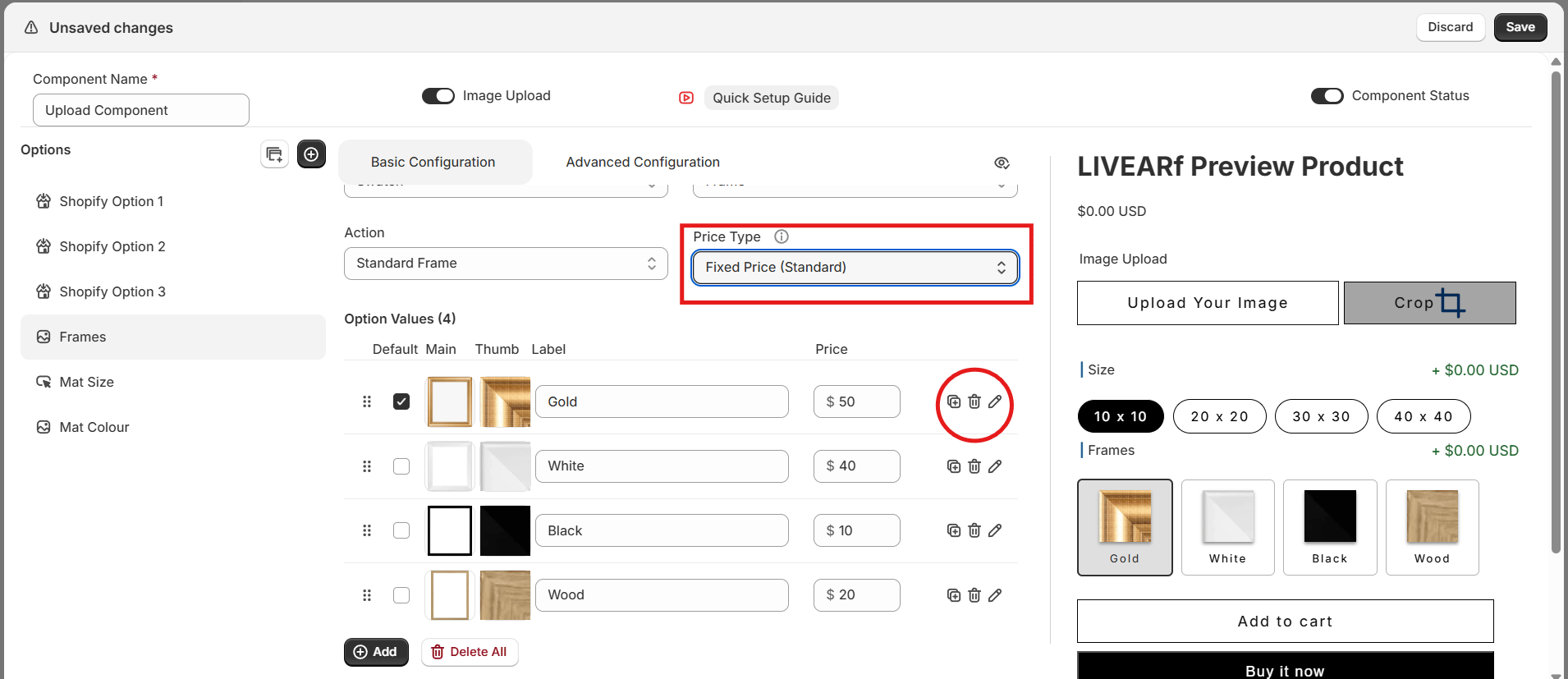
Task: Click the Discard button
Action: [x=1451, y=27]
